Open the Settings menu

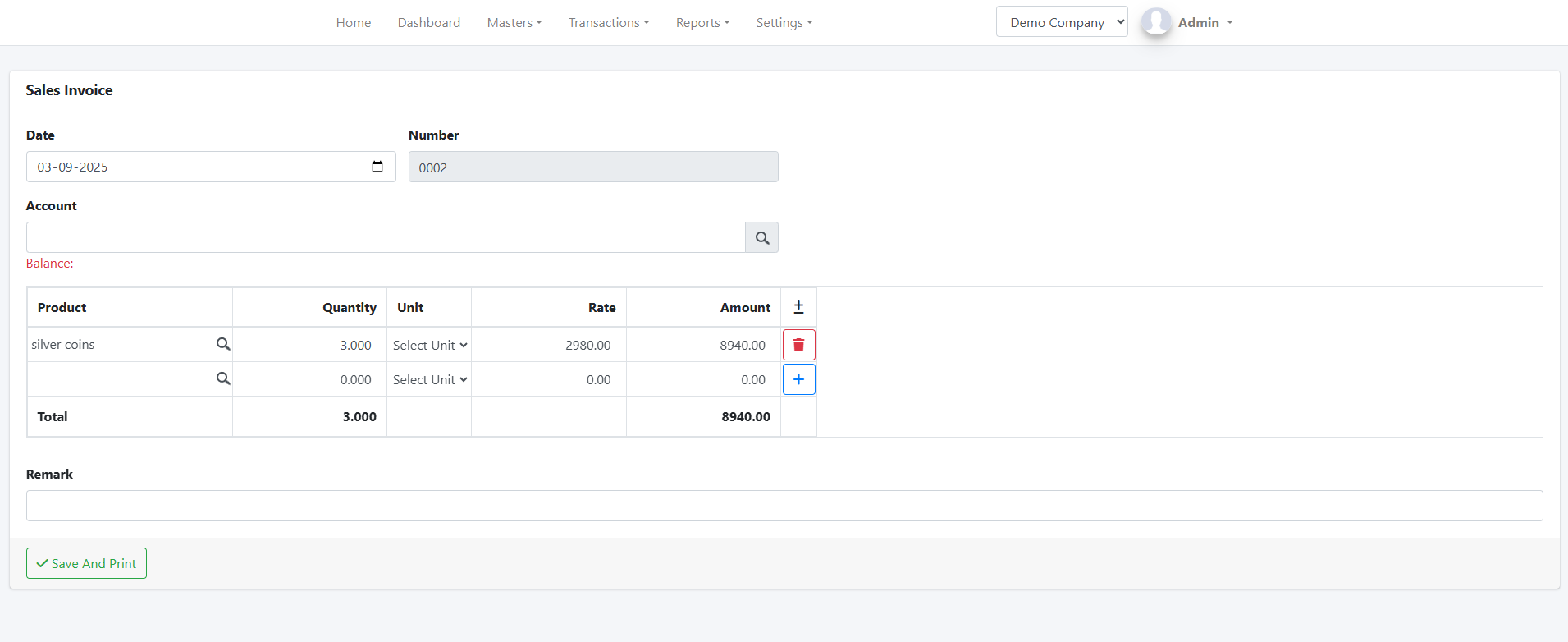tap(784, 22)
